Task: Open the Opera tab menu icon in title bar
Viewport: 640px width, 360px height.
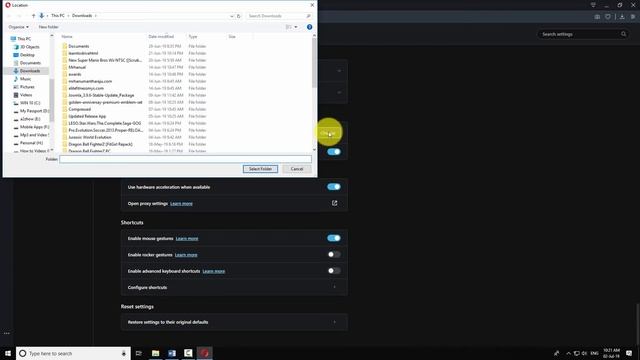Action: 593,5
